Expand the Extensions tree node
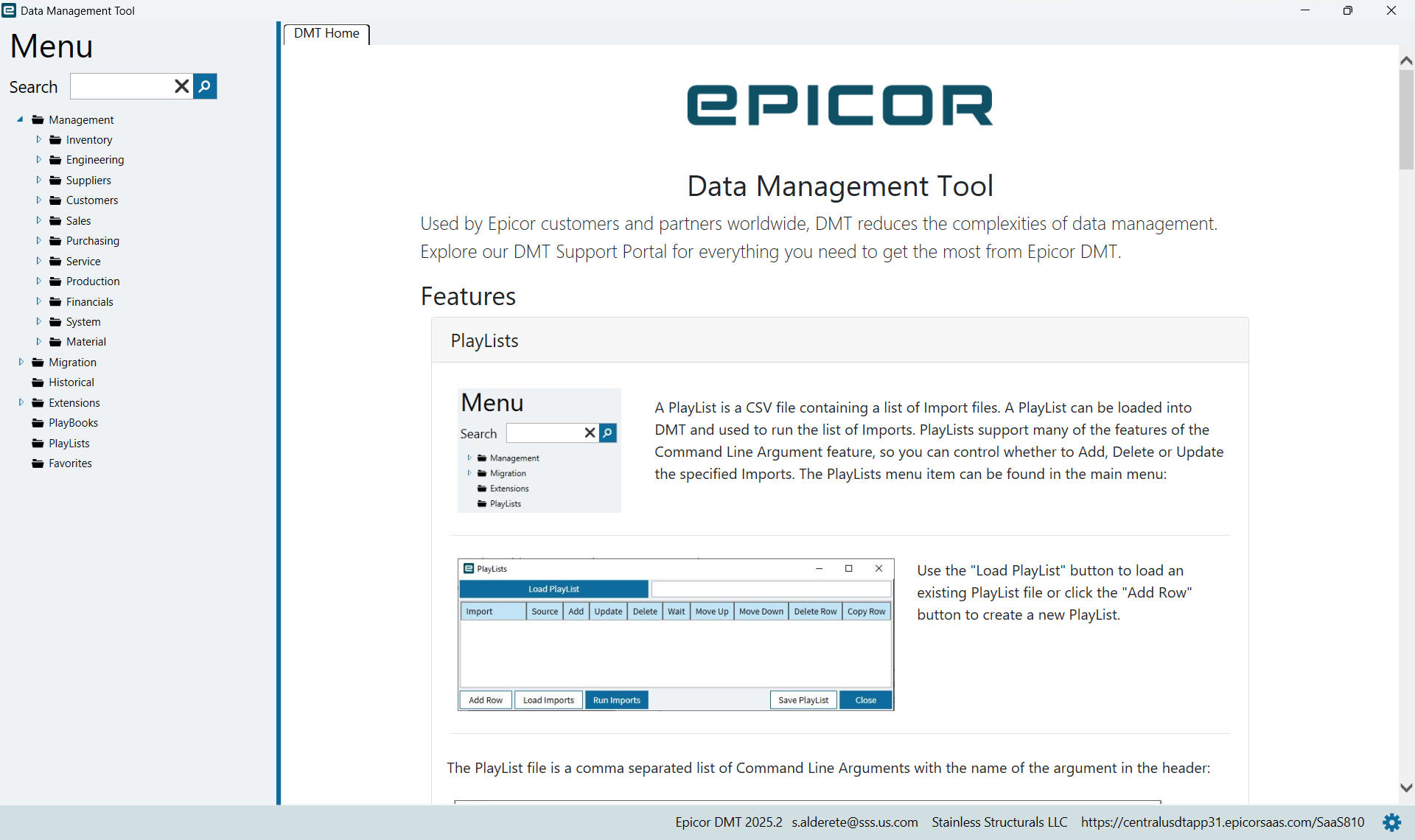This screenshot has width=1415, height=840. (21, 402)
